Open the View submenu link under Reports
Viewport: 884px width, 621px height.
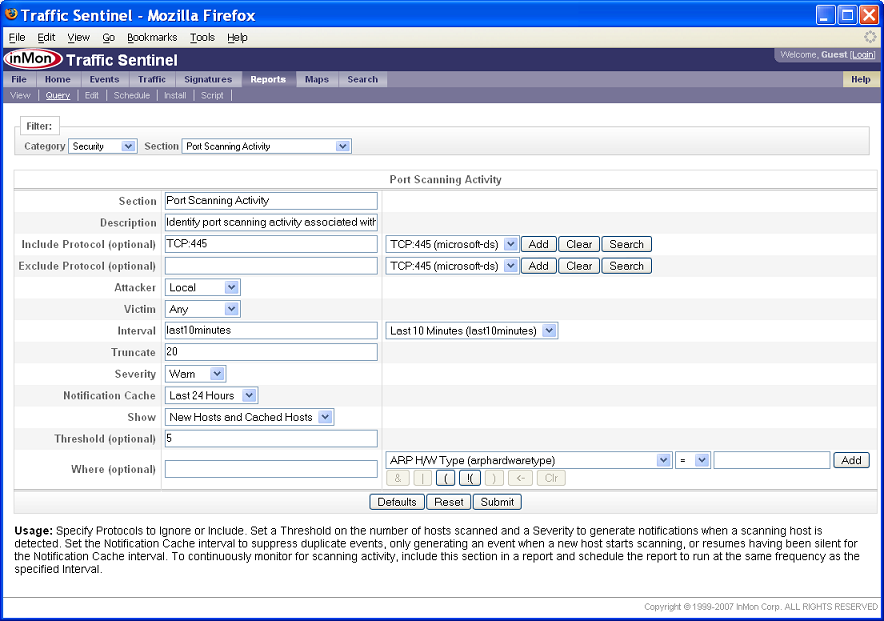coord(20,95)
